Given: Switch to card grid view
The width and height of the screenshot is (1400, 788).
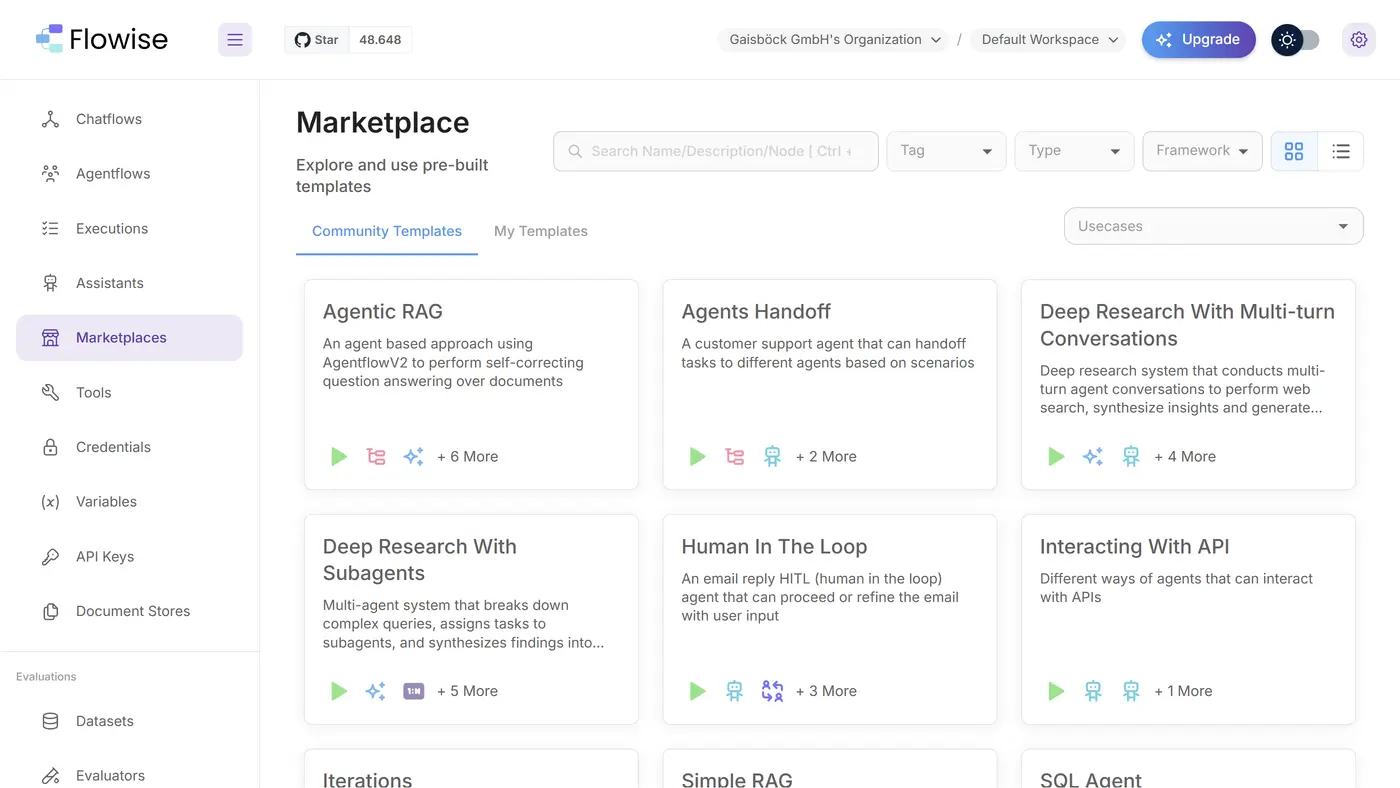Looking at the screenshot, I should (1294, 151).
